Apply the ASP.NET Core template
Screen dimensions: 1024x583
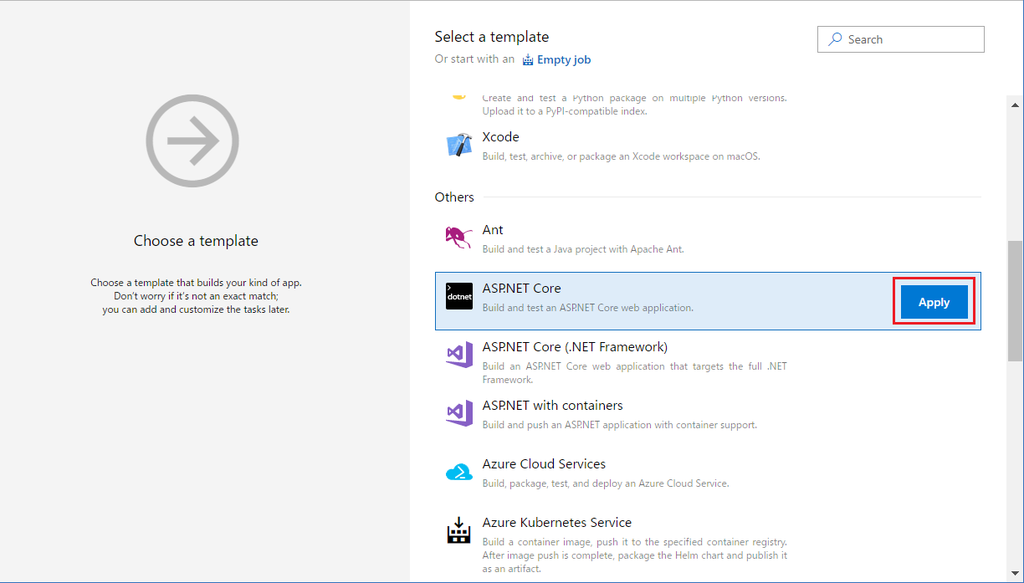934,302
